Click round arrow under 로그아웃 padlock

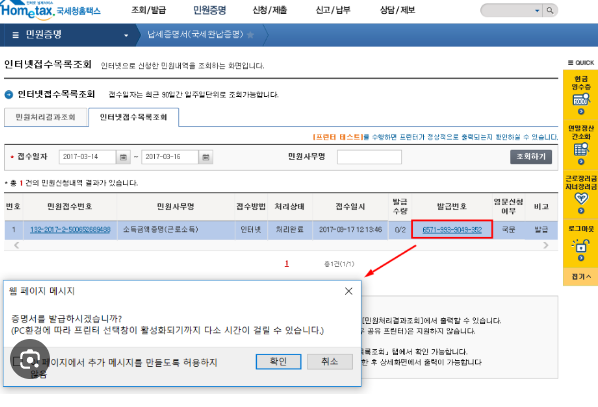coord(581,258)
